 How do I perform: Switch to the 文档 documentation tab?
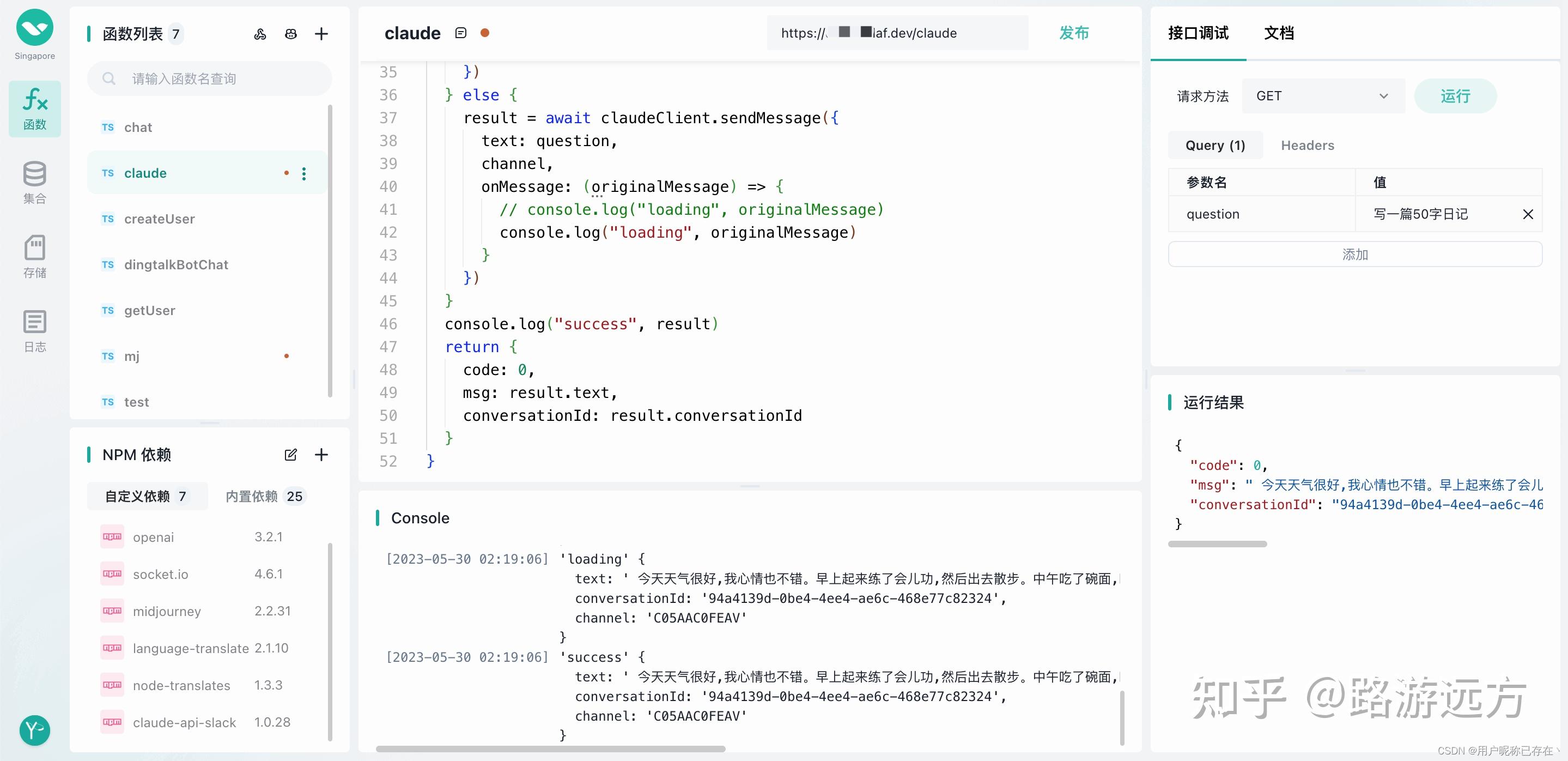[x=1279, y=33]
